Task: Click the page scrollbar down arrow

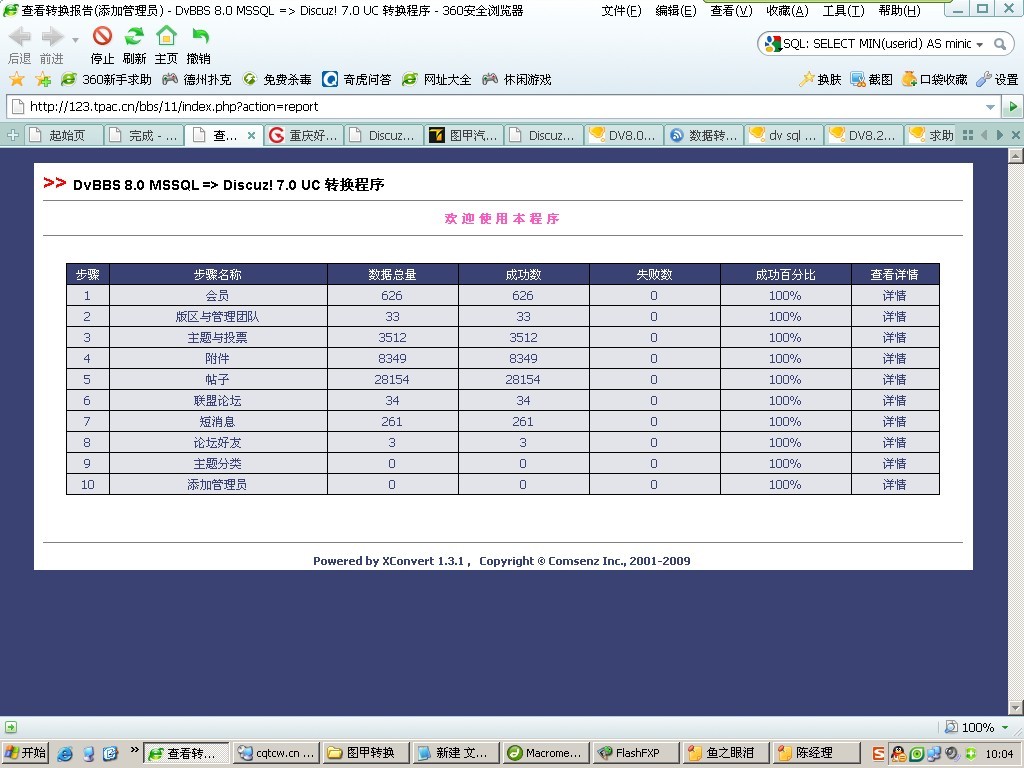Action: (x=1016, y=708)
